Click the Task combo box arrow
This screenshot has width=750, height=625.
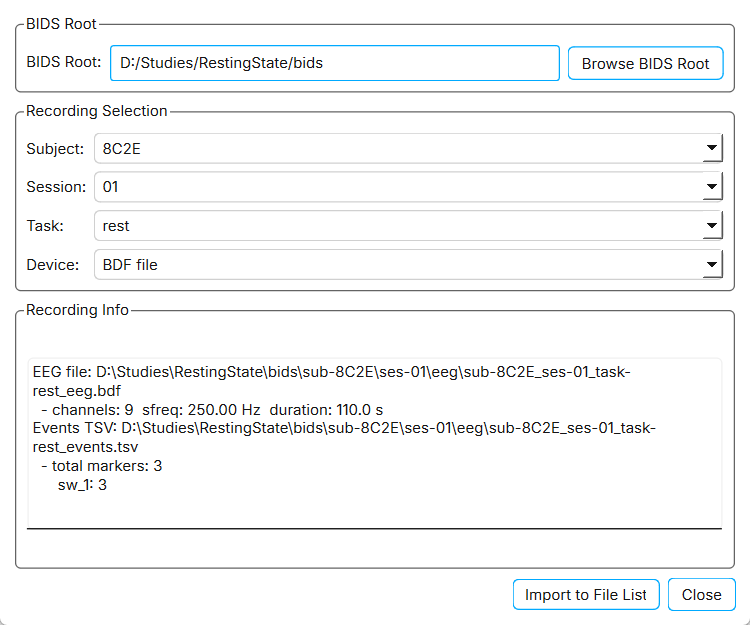(x=712, y=225)
